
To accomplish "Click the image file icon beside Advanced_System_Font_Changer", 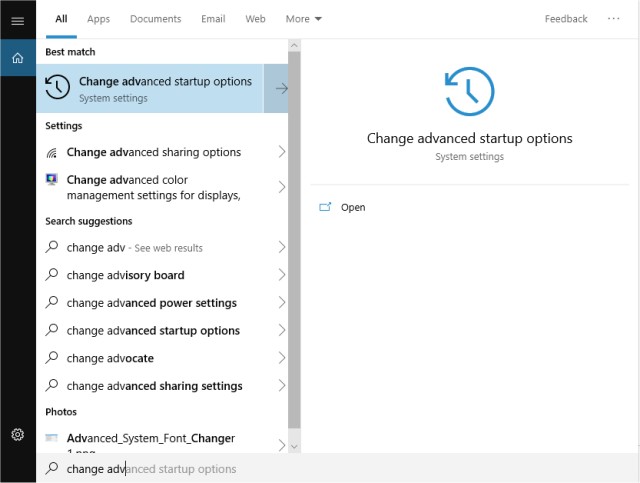I will (x=51, y=438).
